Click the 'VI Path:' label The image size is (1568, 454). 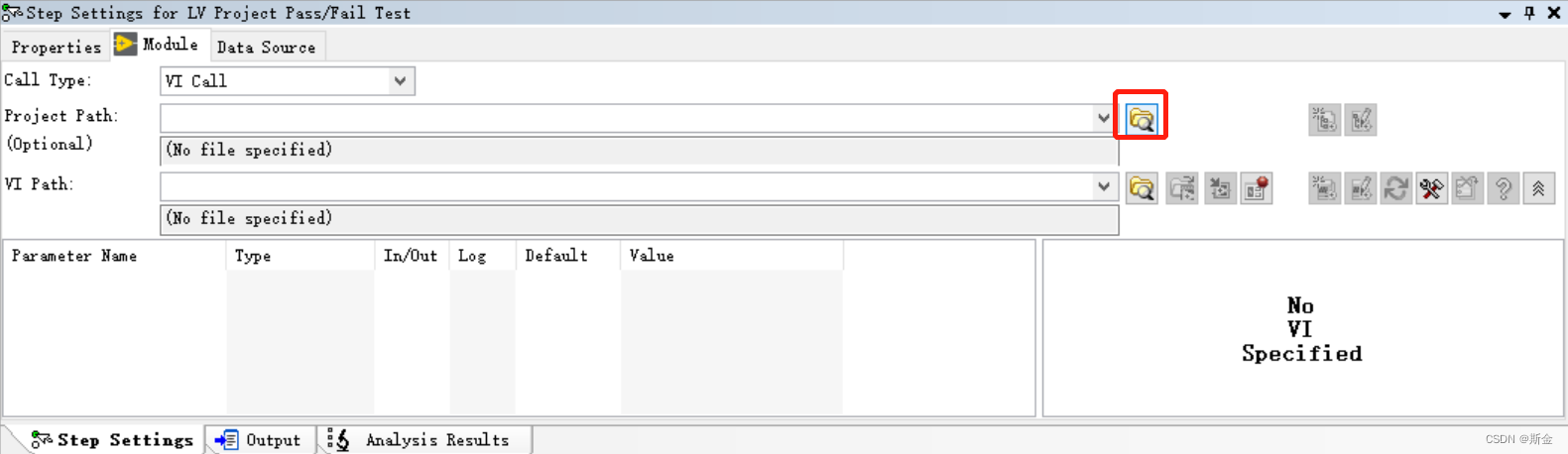point(39,184)
